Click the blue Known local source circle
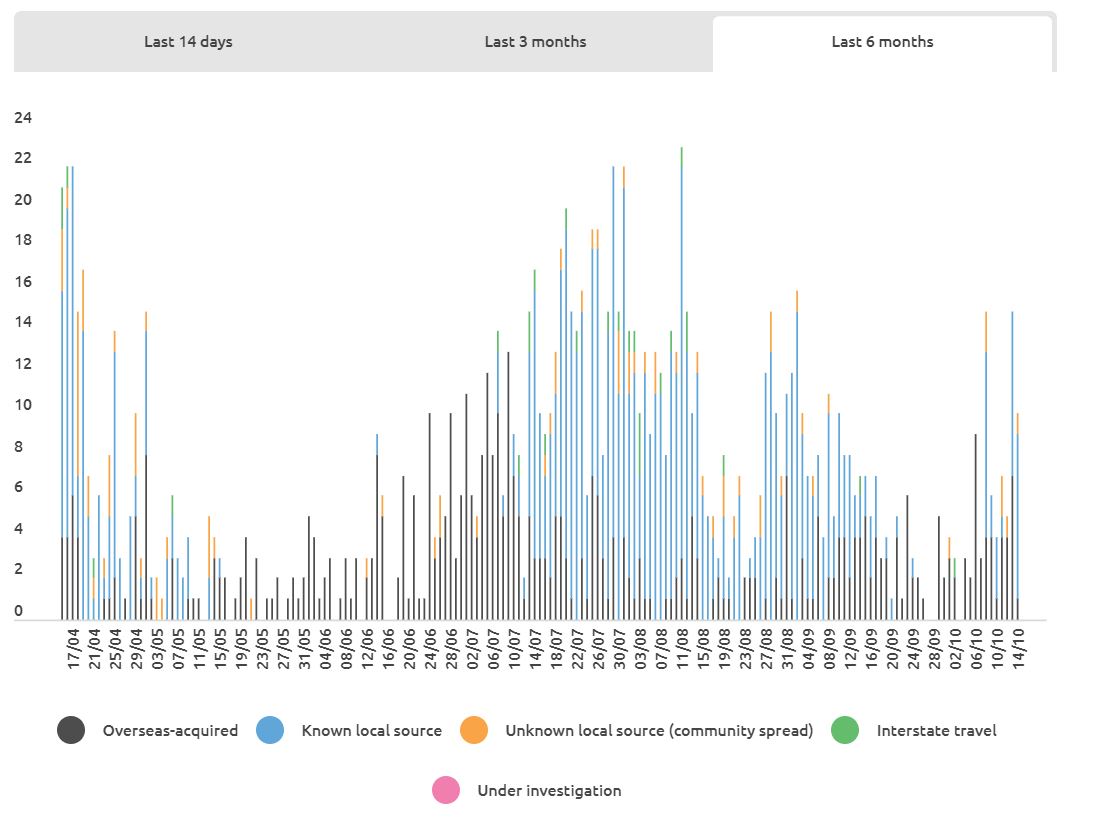Image resolution: width=1119 pixels, height=819 pixels. (270, 731)
